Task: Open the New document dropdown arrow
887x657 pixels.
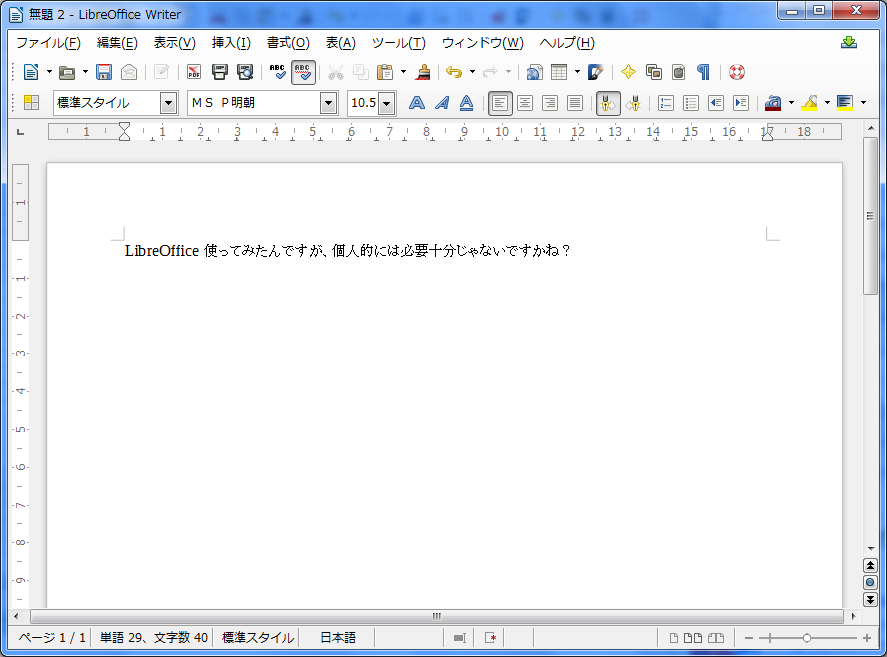Action: click(x=49, y=72)
